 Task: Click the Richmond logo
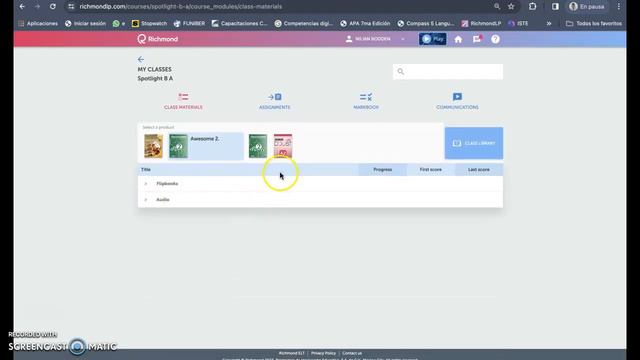tap(158, 39)
